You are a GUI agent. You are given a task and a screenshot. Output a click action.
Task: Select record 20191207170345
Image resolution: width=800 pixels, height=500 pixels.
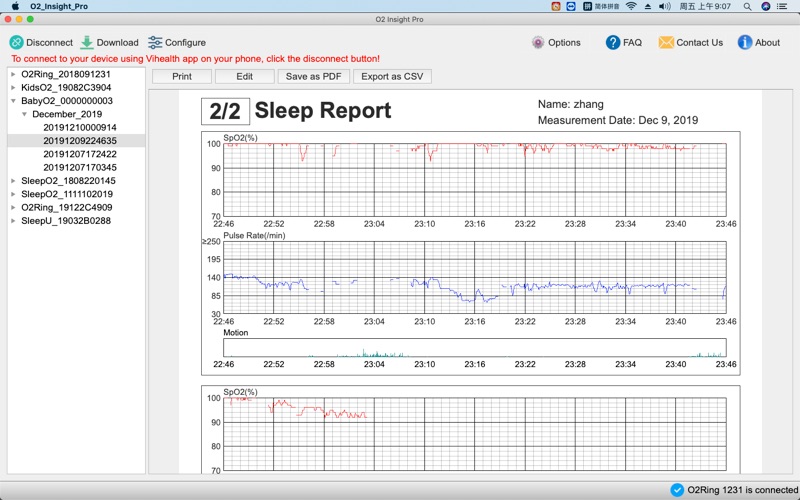pos(80,167)
